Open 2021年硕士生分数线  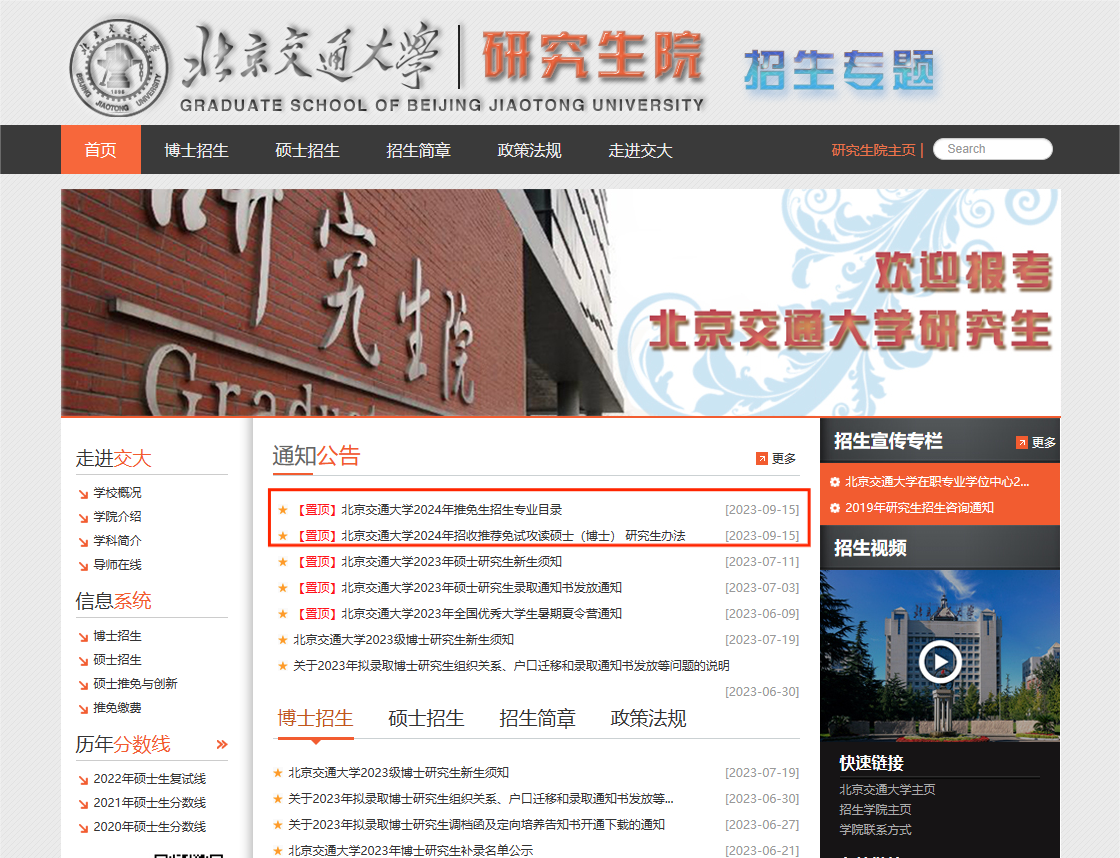(x=149, y=803)
